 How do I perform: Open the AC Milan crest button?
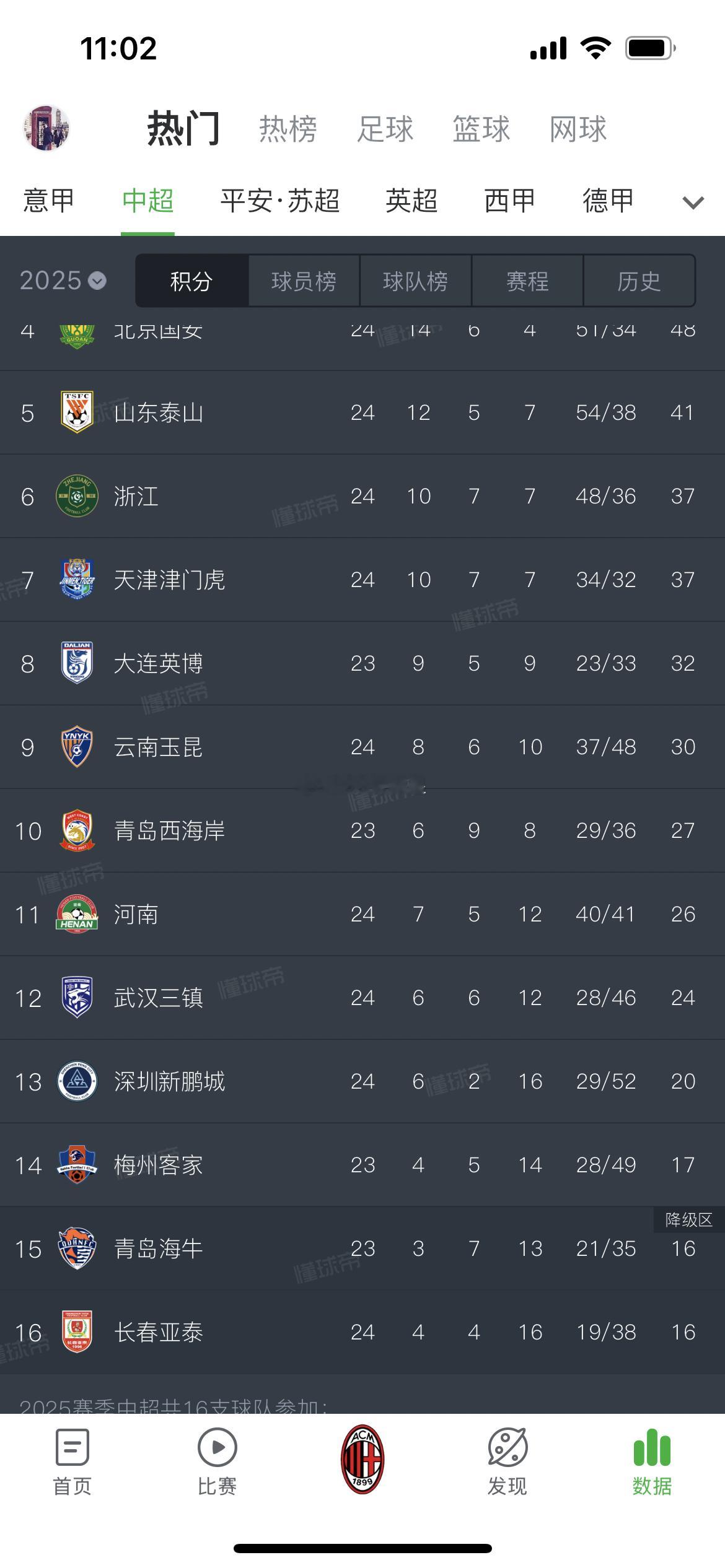[362, 1458]
